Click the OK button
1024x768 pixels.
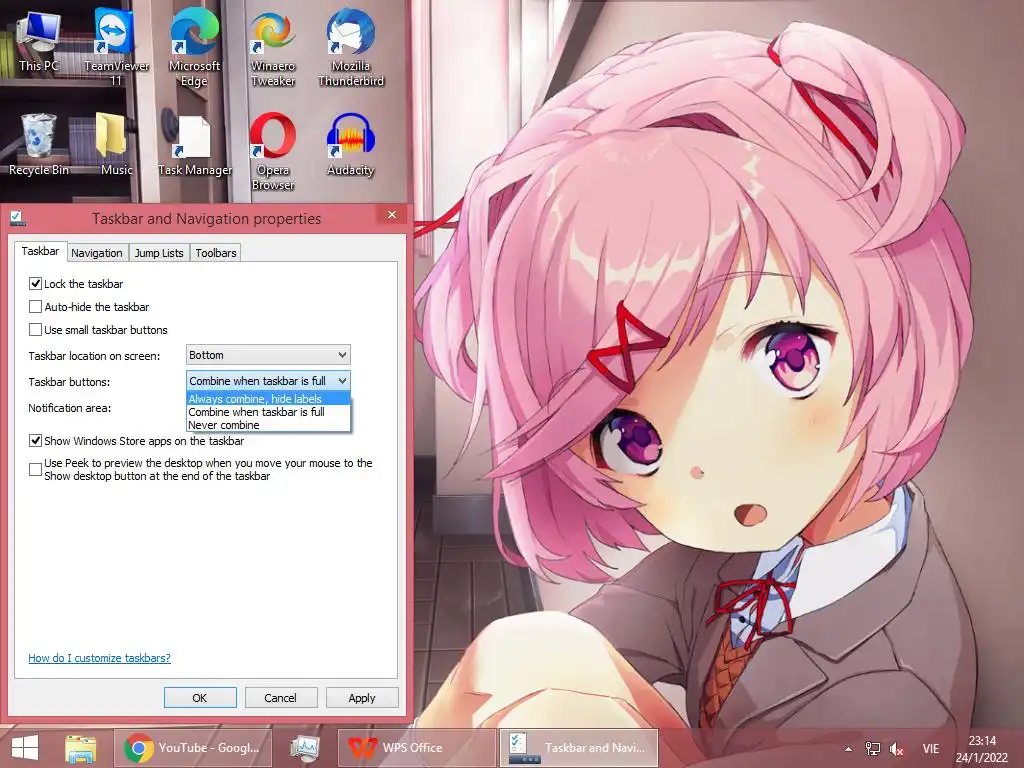point(200,697)
